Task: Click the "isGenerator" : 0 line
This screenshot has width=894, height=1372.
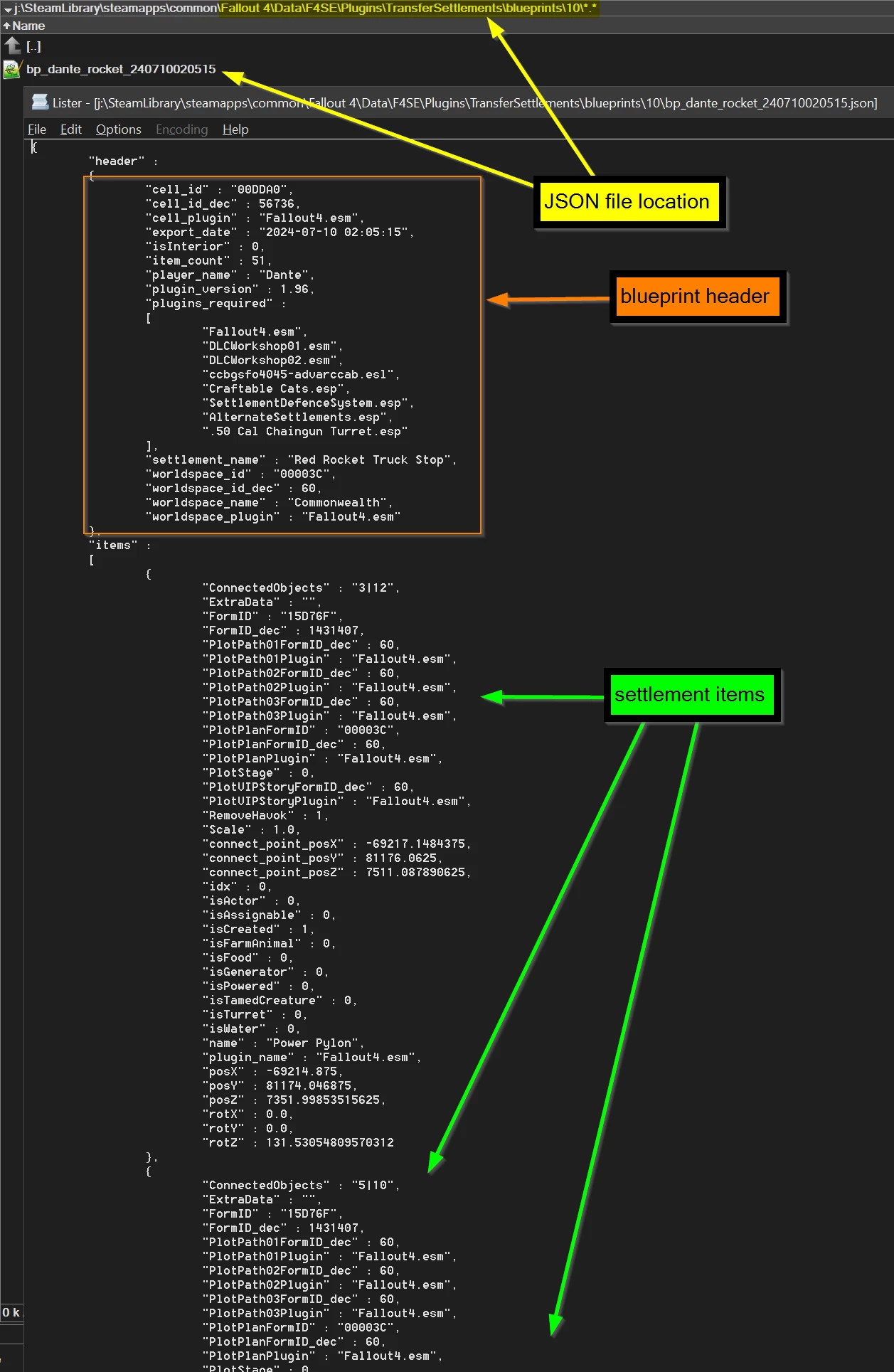Action: click(266, 972)
